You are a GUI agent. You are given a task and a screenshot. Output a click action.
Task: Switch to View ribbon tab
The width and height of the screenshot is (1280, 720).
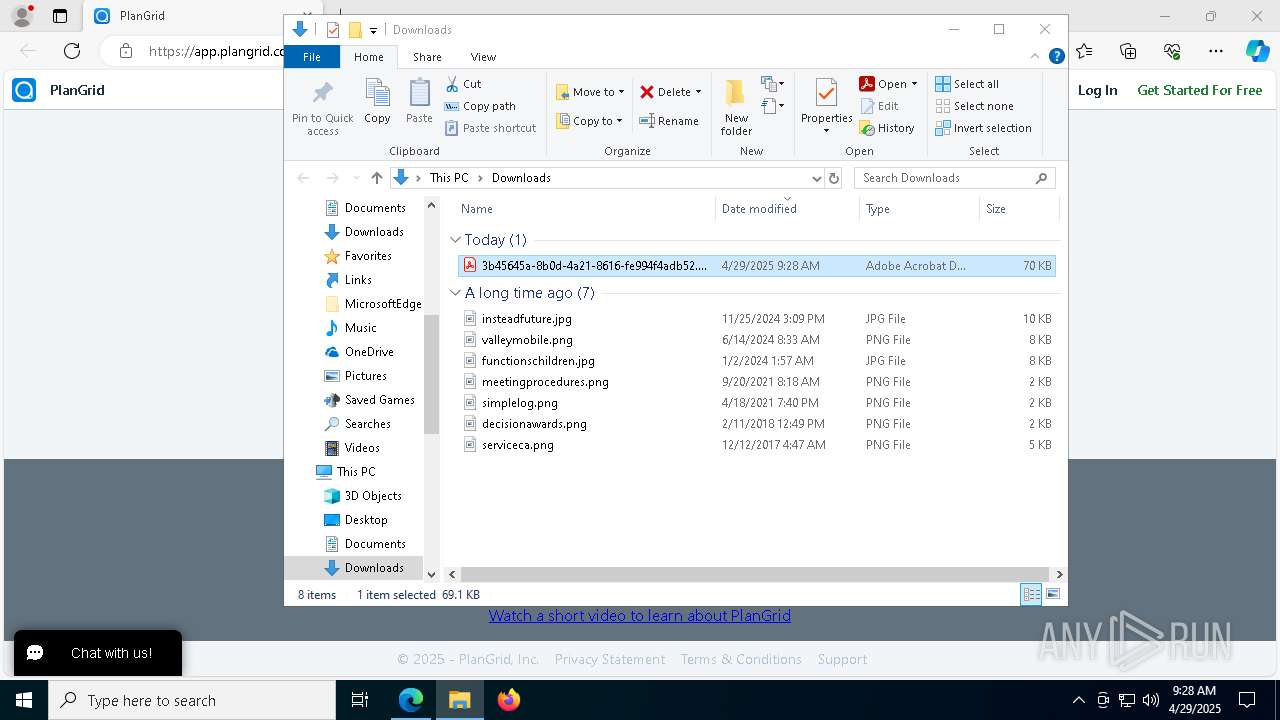pos(483,57)
